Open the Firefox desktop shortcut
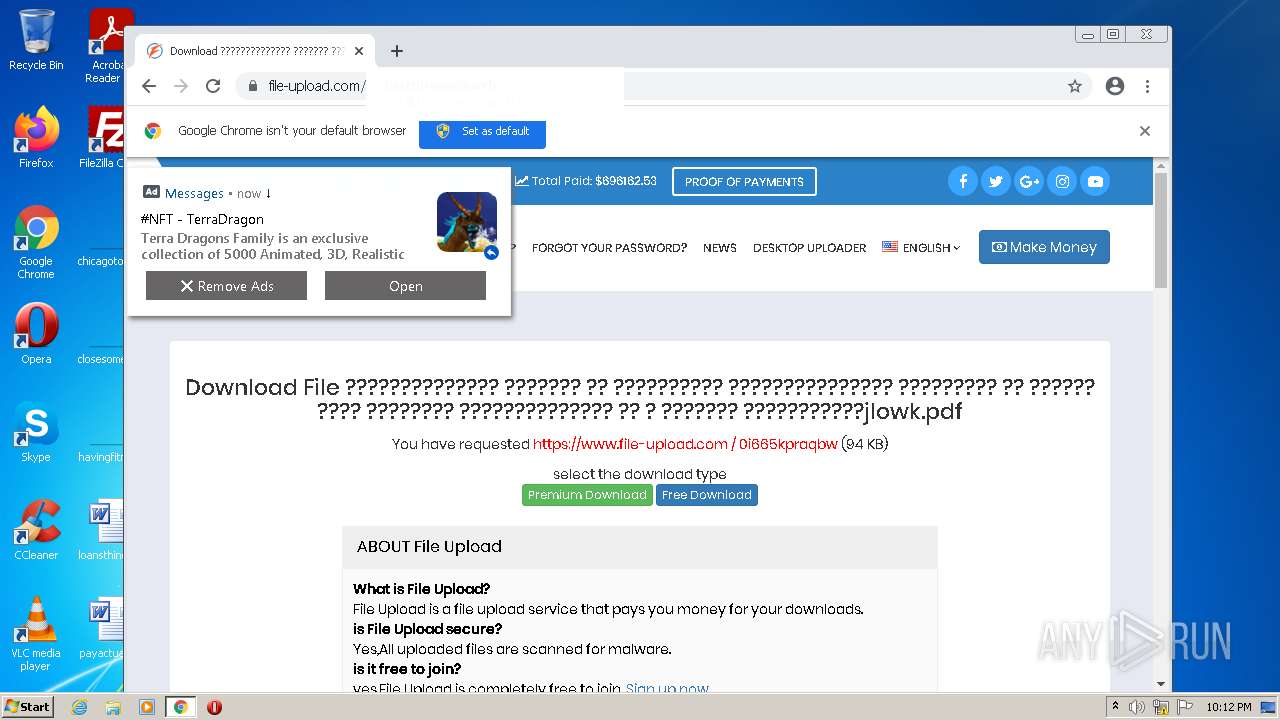 point(36,138)
